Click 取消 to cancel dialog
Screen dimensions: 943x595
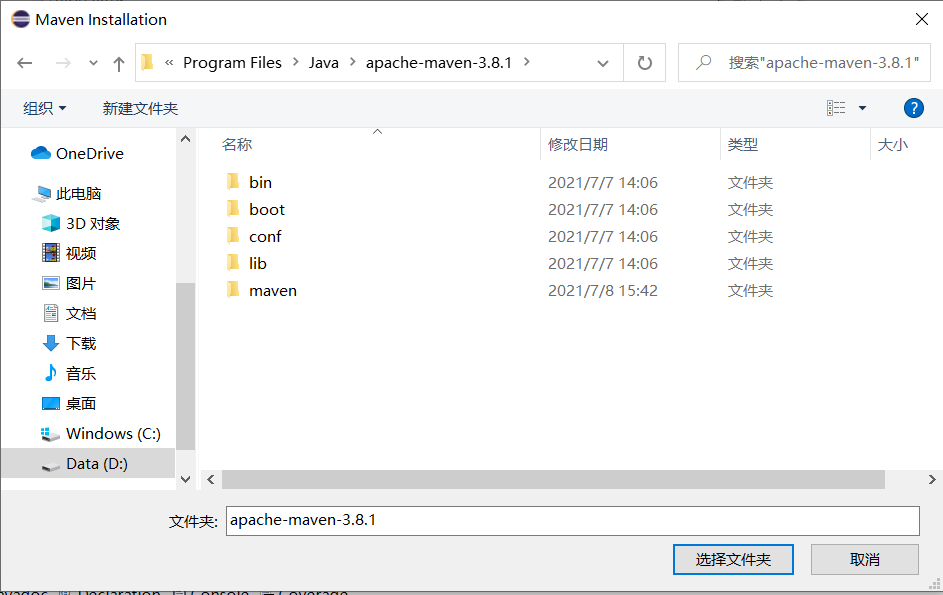point(865,560)
